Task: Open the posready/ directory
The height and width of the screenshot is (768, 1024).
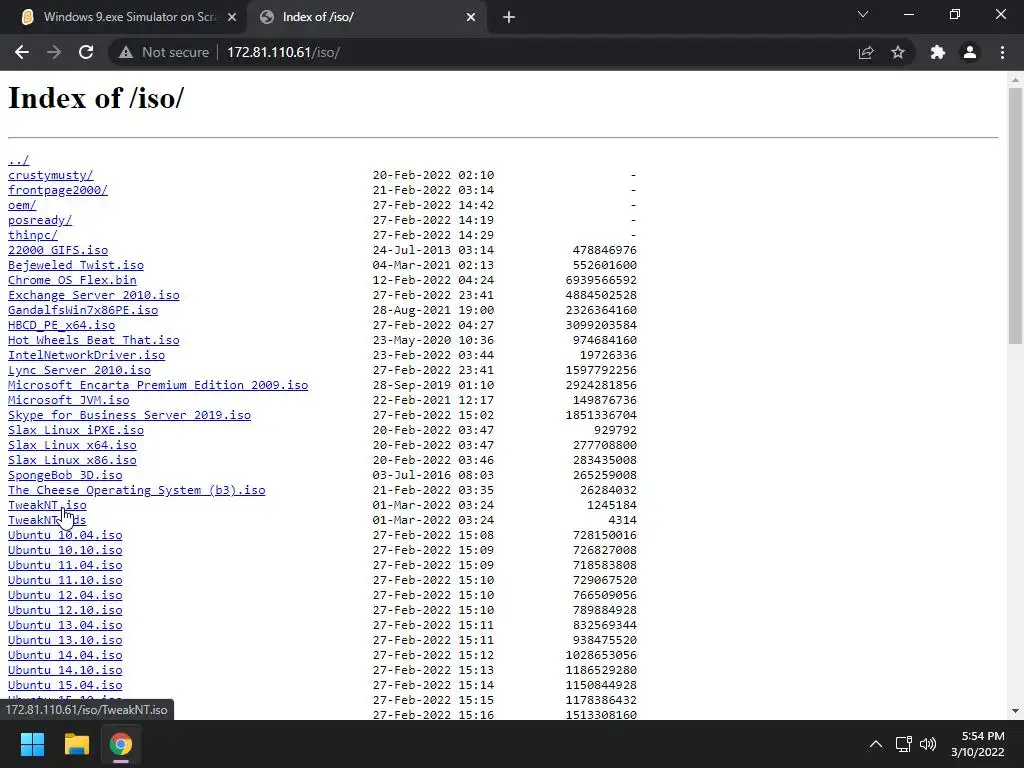Action: click(40, 220)
